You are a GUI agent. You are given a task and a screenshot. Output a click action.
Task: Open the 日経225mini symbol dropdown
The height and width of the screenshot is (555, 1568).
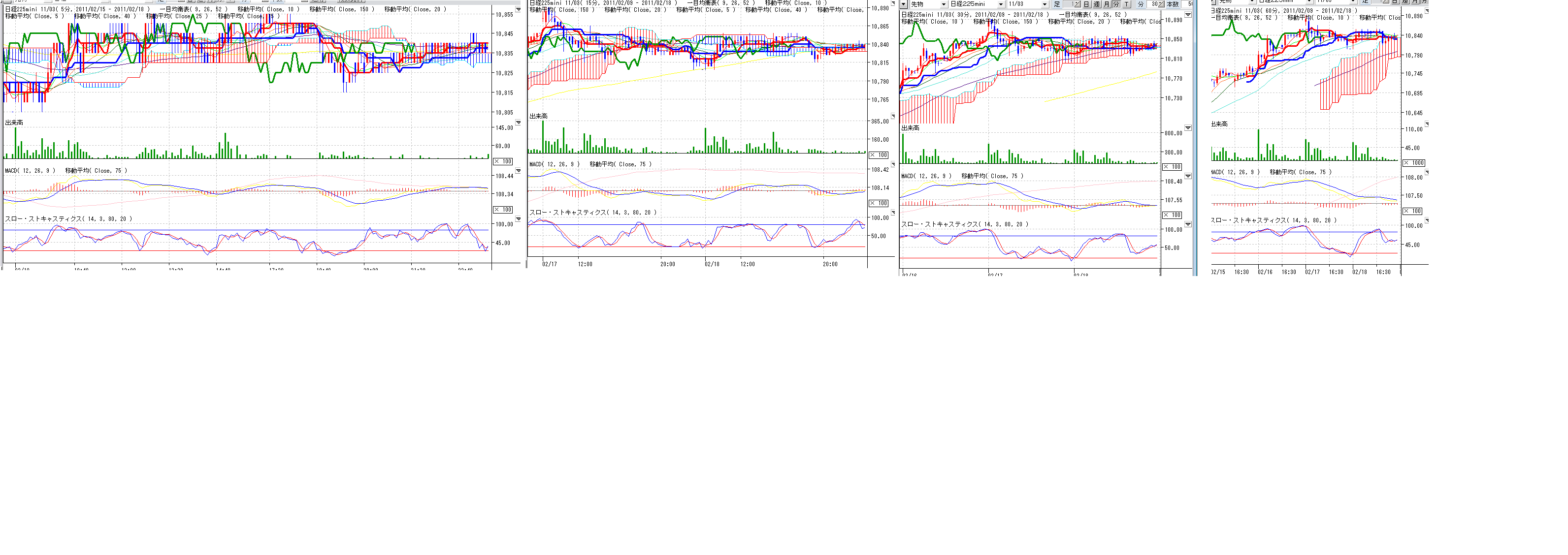point(1001,4)
